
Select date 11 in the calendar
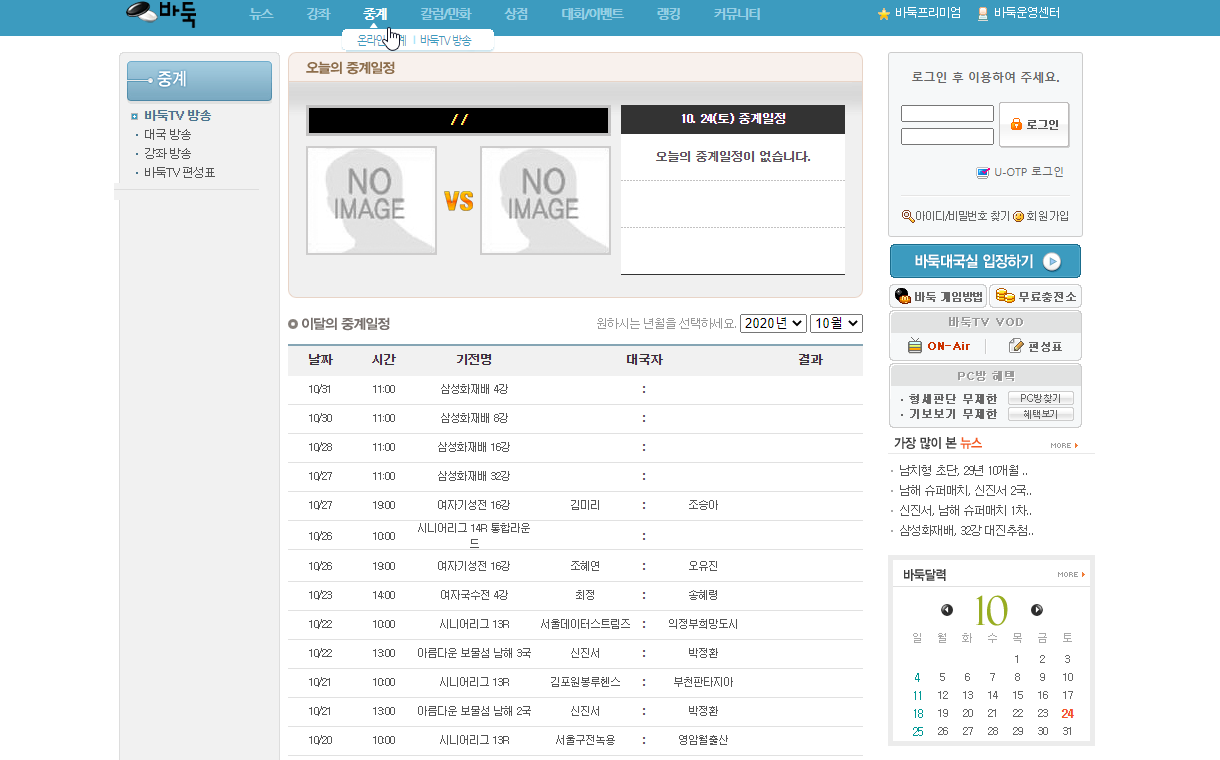click(x=918, y=695)
